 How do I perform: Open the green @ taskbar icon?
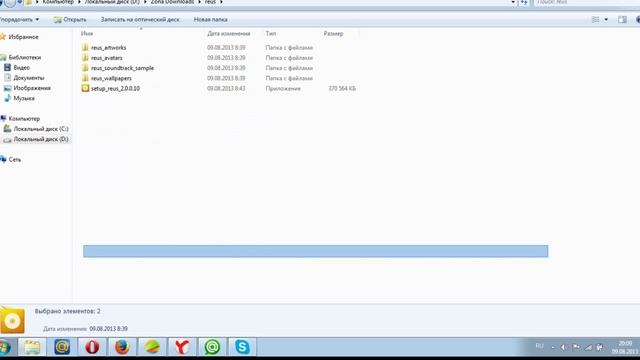pos(212,347)
